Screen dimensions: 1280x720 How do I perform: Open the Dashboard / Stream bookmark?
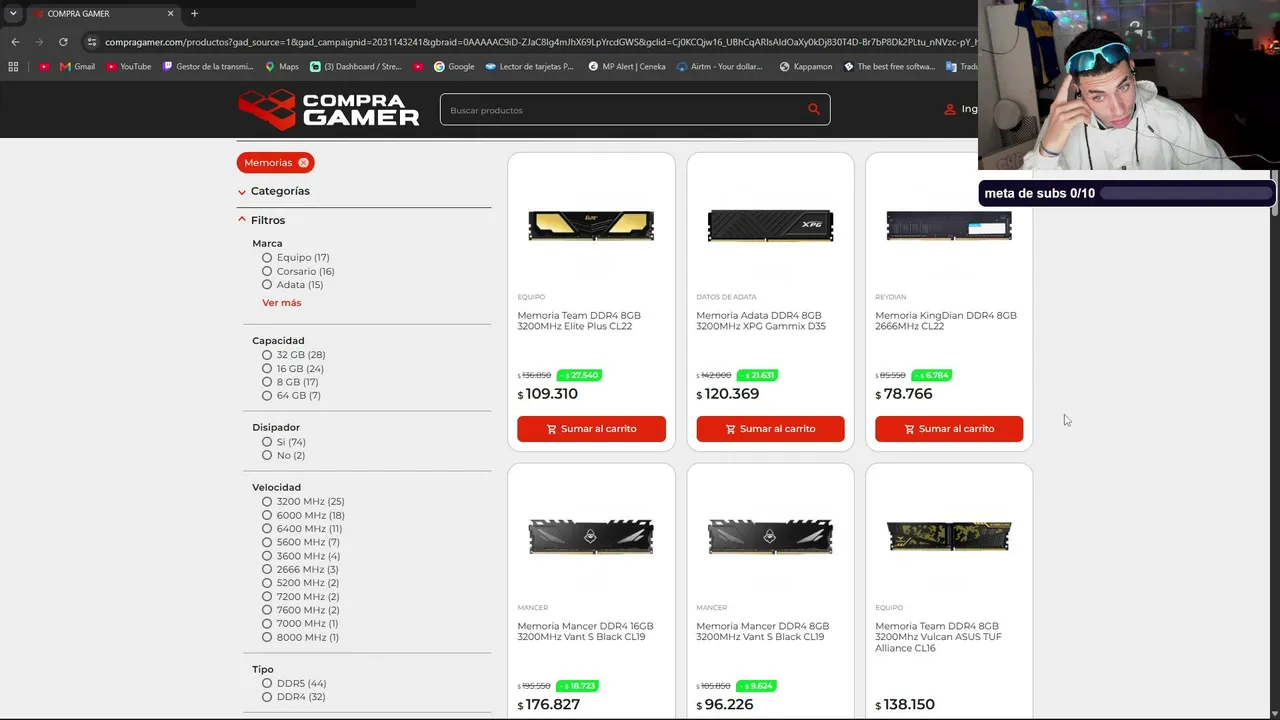[x=355, y=67]
